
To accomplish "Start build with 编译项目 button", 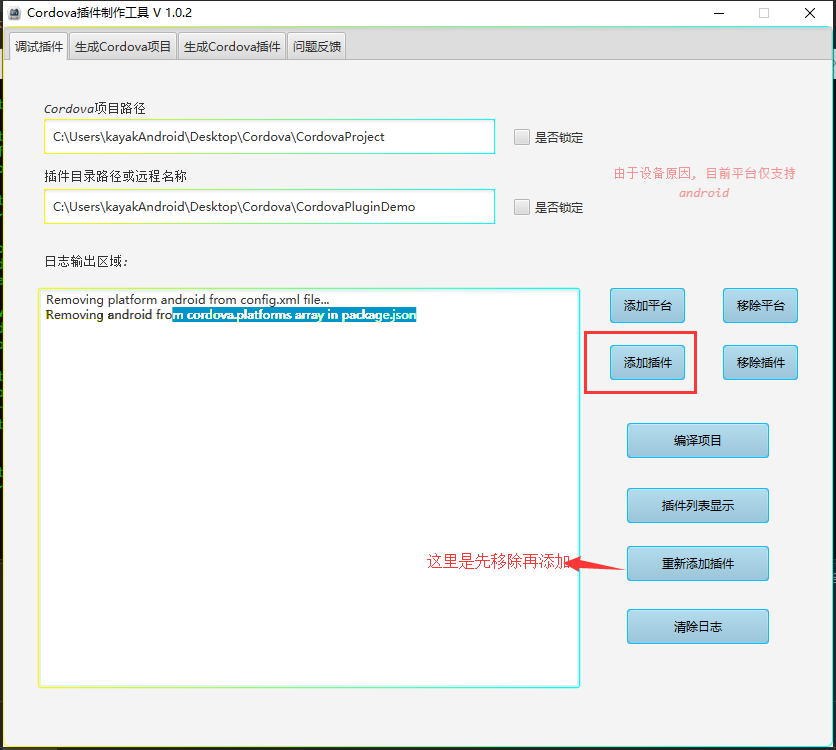I will point(698,440).
